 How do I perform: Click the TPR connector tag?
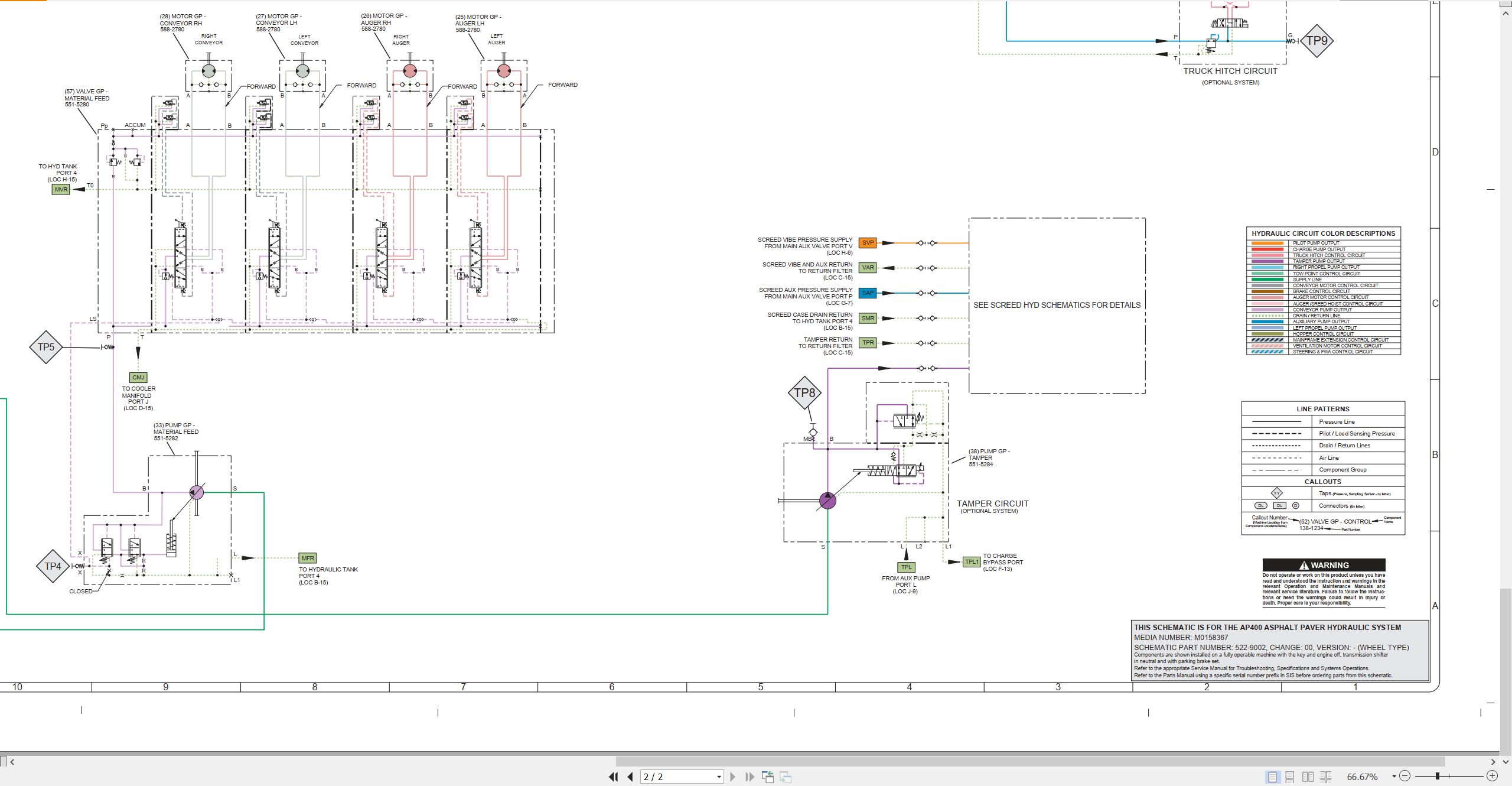(868, 343)
